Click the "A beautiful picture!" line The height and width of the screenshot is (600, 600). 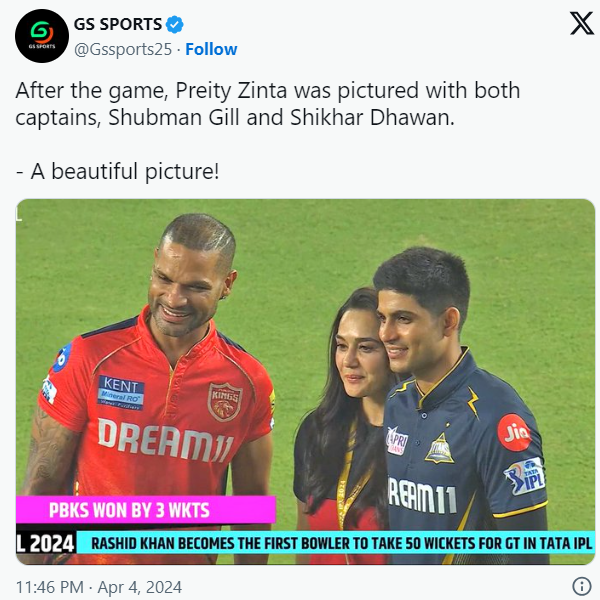tap(118, 171)
